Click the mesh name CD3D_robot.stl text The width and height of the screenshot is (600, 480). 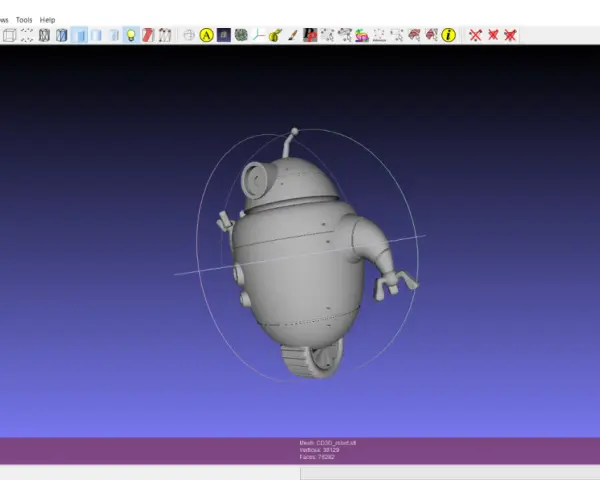pyautogui.click(x=336, y=443)
